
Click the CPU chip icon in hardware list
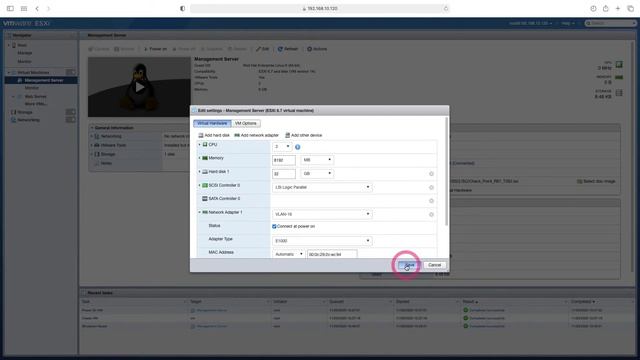tap(205, 144)
